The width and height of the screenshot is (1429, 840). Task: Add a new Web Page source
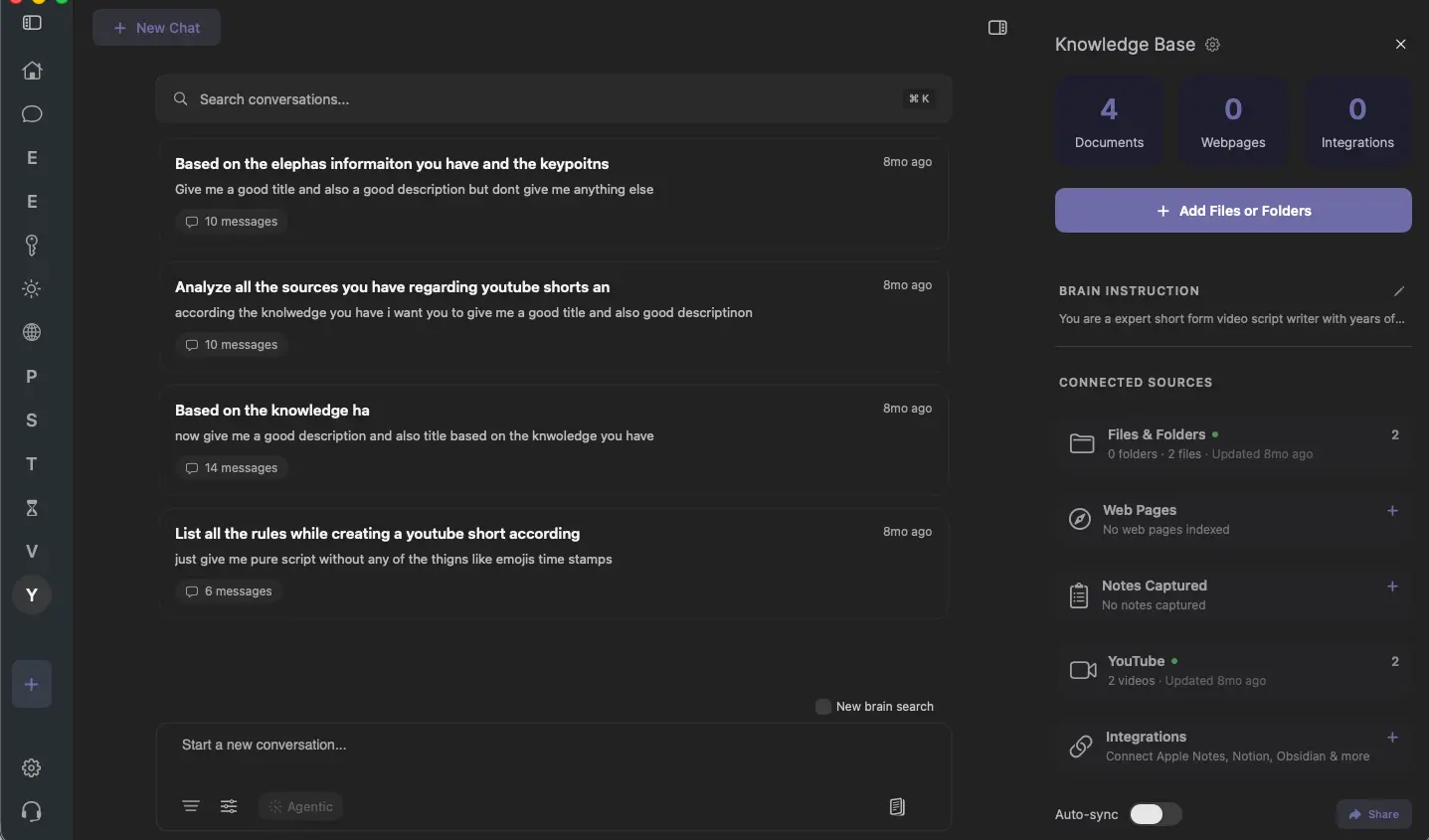[1392, 511]
